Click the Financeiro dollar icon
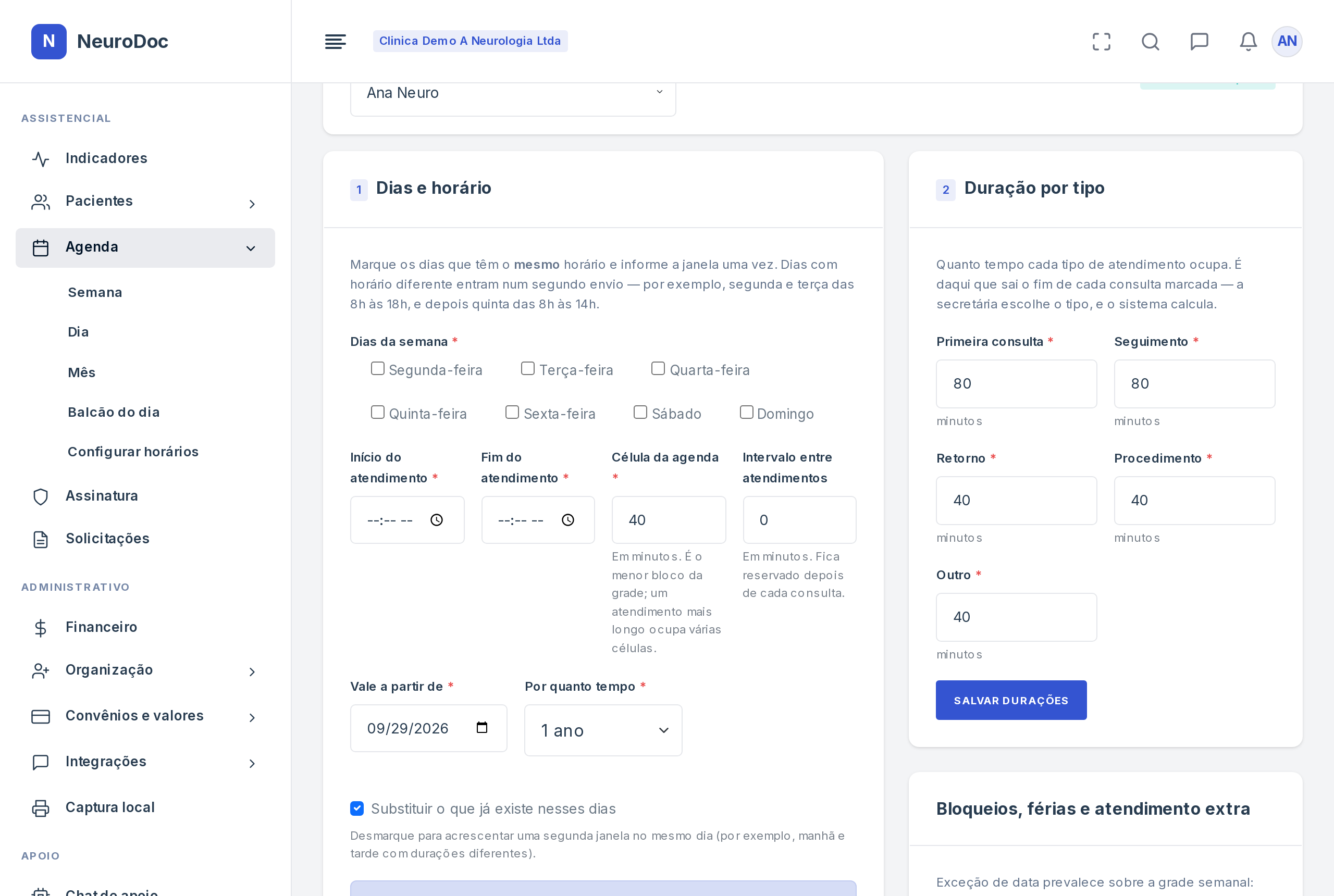1334x896 pixels. click(41, 628)
